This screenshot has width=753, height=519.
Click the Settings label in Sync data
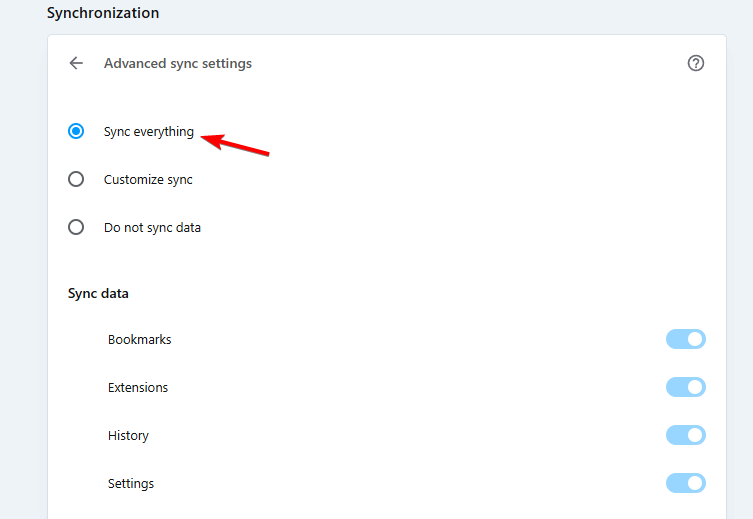click(x=131, y=483)
